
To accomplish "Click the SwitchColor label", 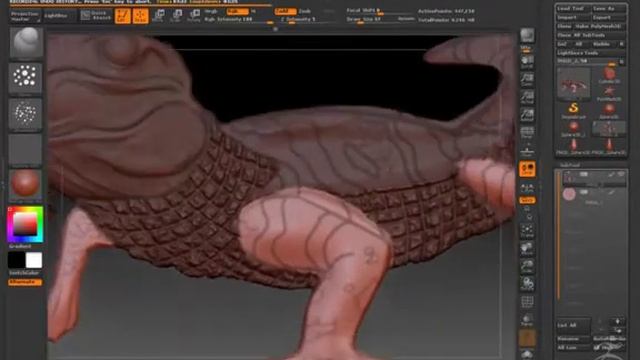I will click(24, 273).
